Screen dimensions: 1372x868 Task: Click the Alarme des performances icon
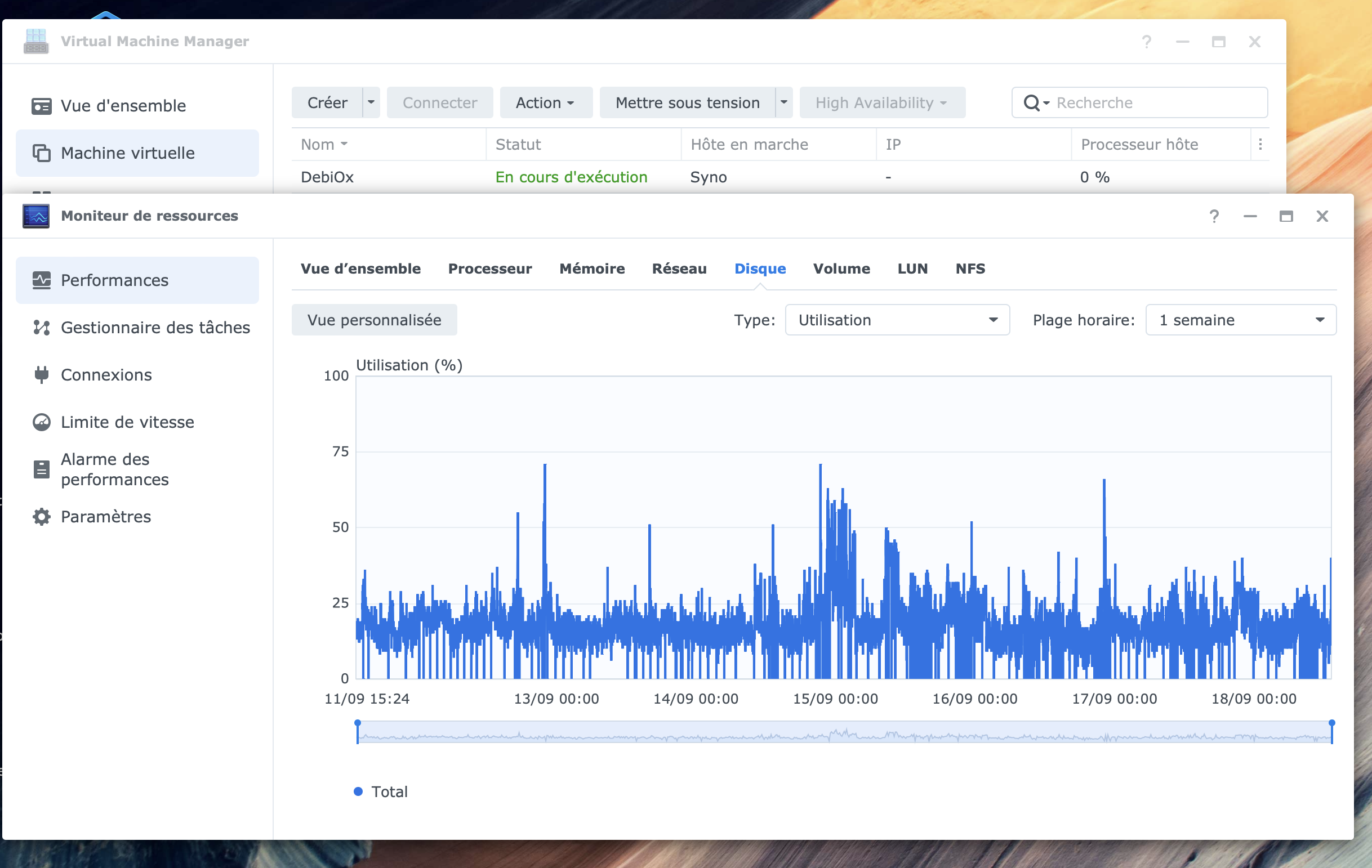pos(42,469)
